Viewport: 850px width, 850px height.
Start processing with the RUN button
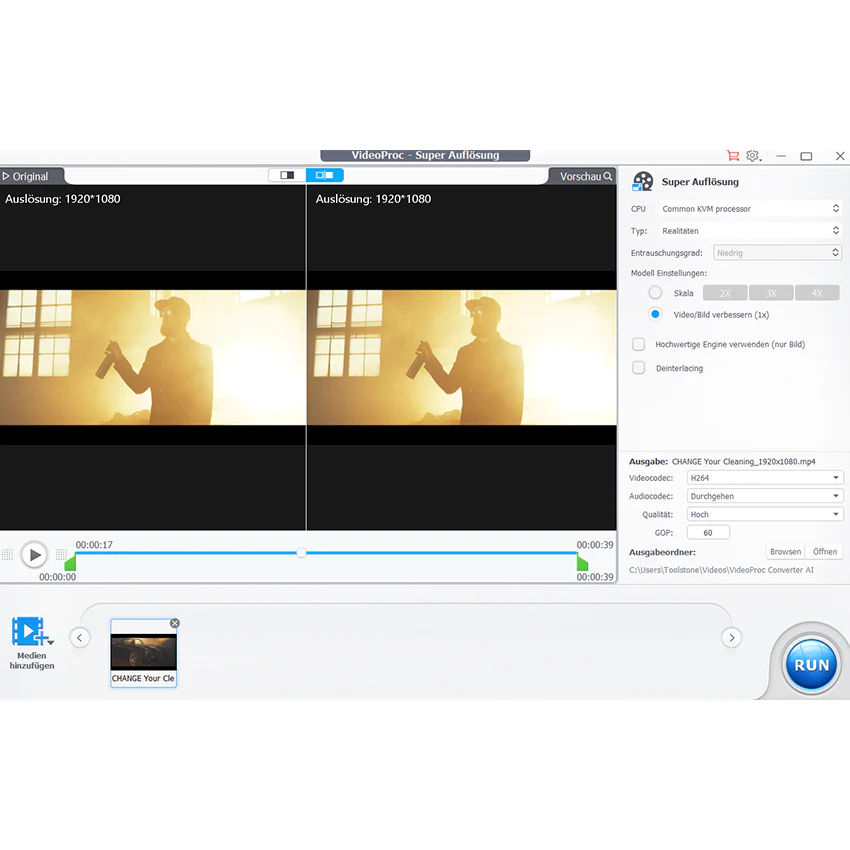[x=811, y=665]
